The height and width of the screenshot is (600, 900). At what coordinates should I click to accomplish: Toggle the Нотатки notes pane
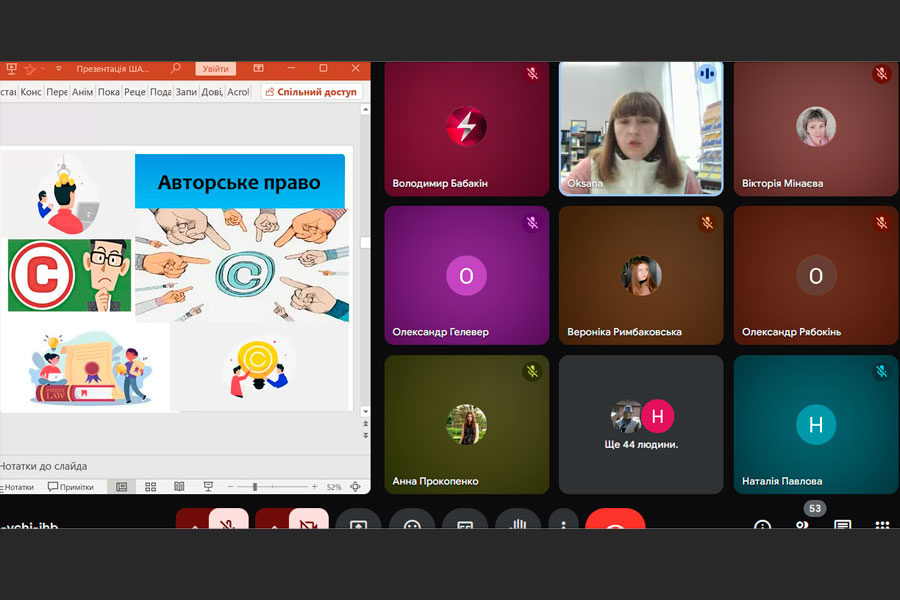click(x=18, y=487)
